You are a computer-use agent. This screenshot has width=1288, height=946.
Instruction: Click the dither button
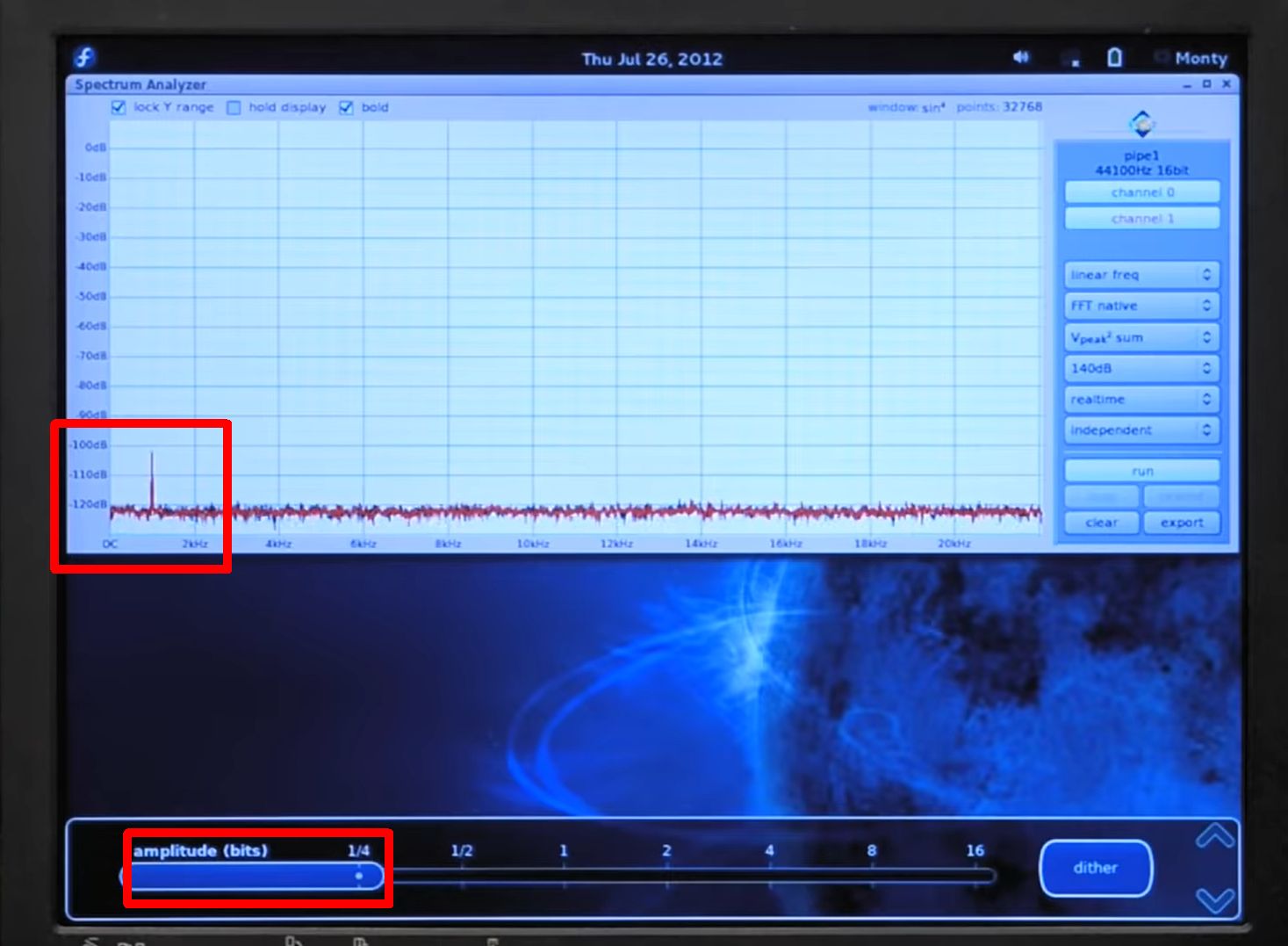pyautogui.click(x=1095, y=868)
